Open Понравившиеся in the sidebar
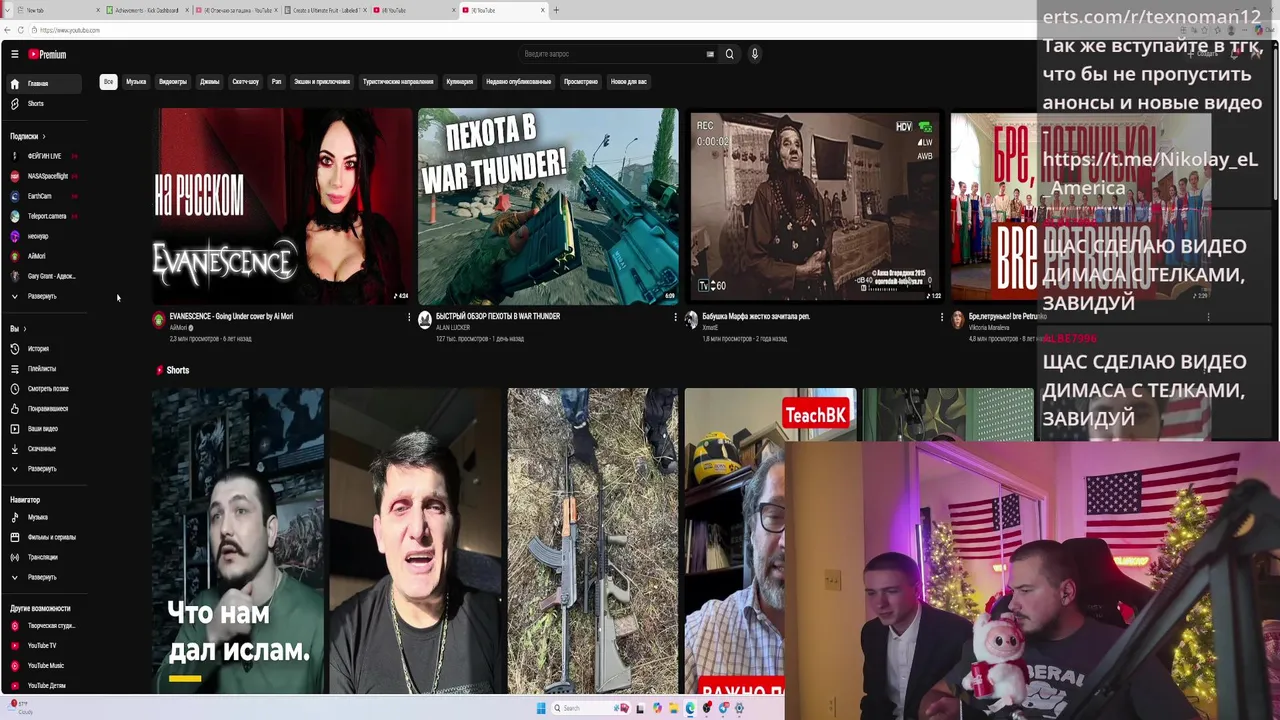 (x=43, y=409)
